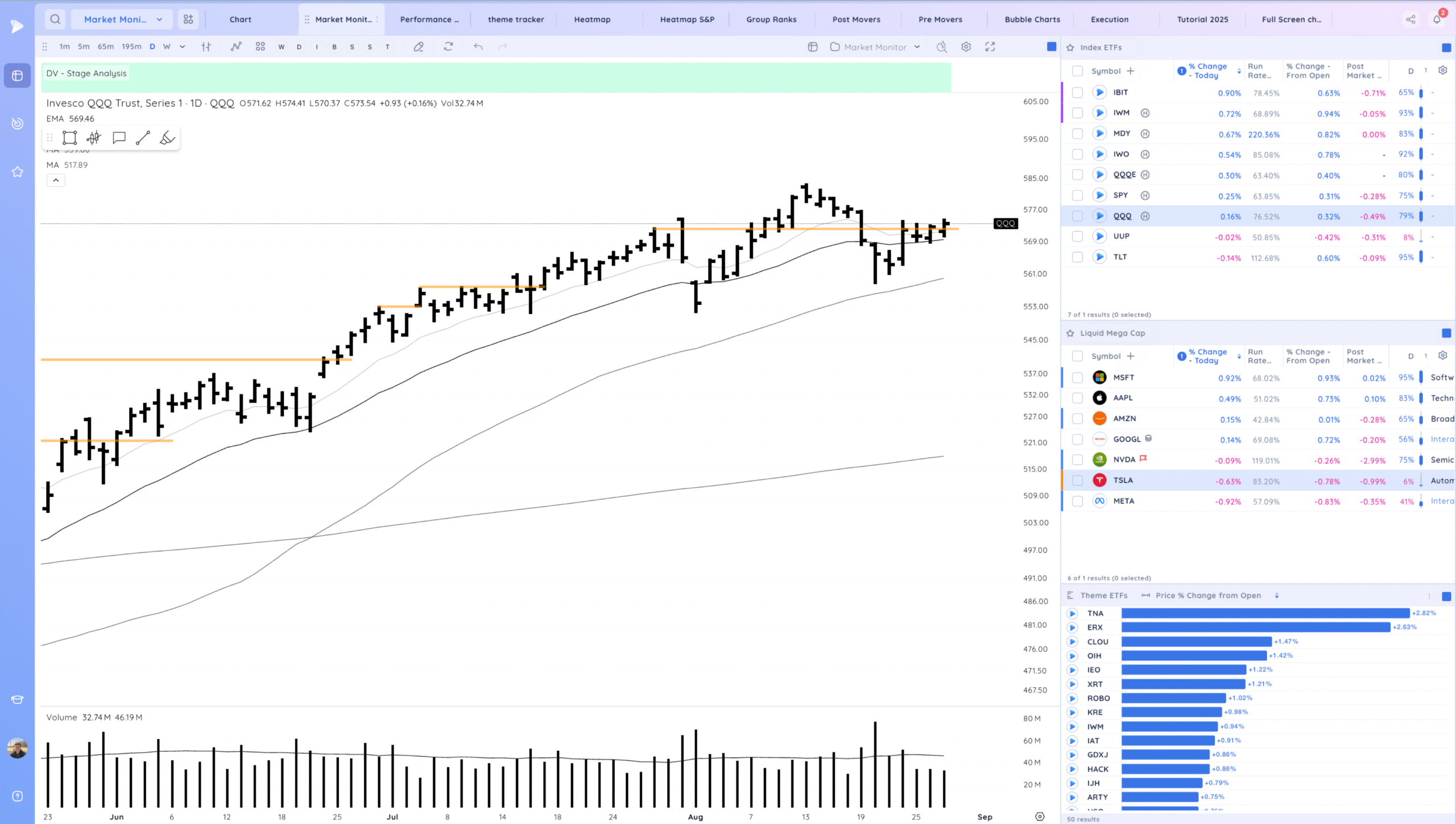Sort by % Change - Today column
The height and width of the screenshot is (824, 1456).
[1207, 71]
